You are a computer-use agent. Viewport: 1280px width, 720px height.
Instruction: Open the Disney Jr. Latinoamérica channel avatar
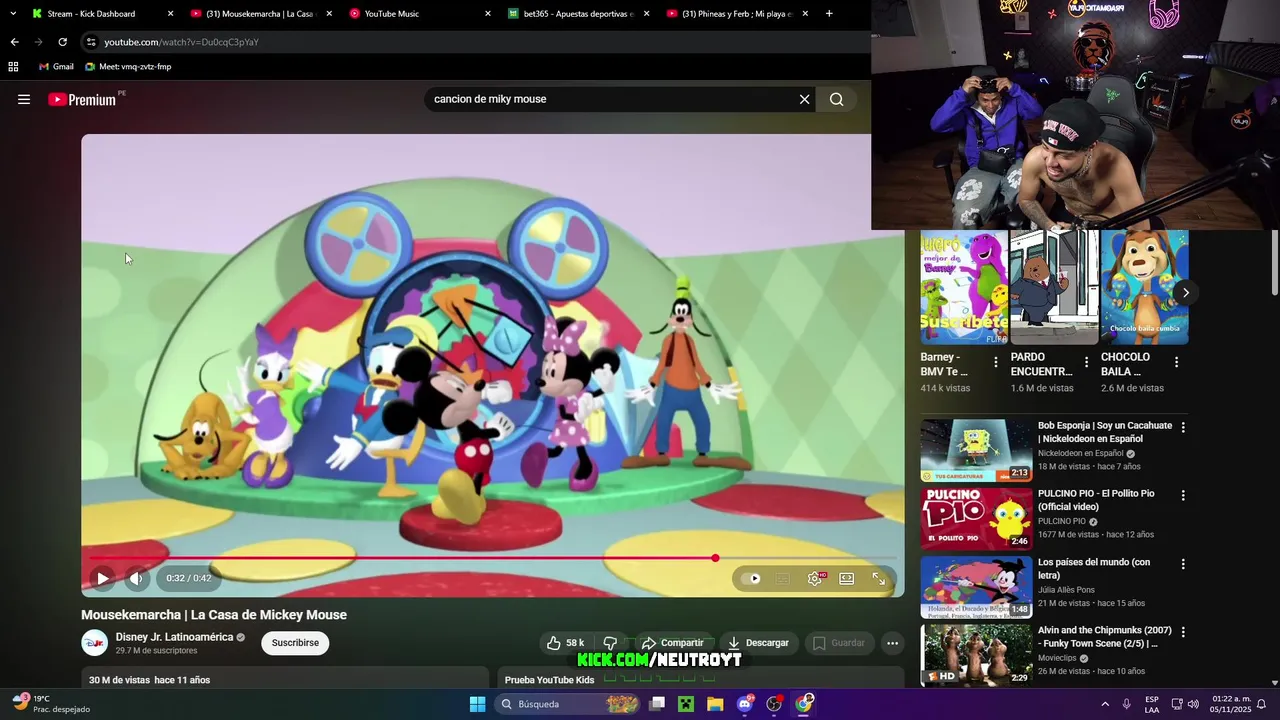coord(94,643)
